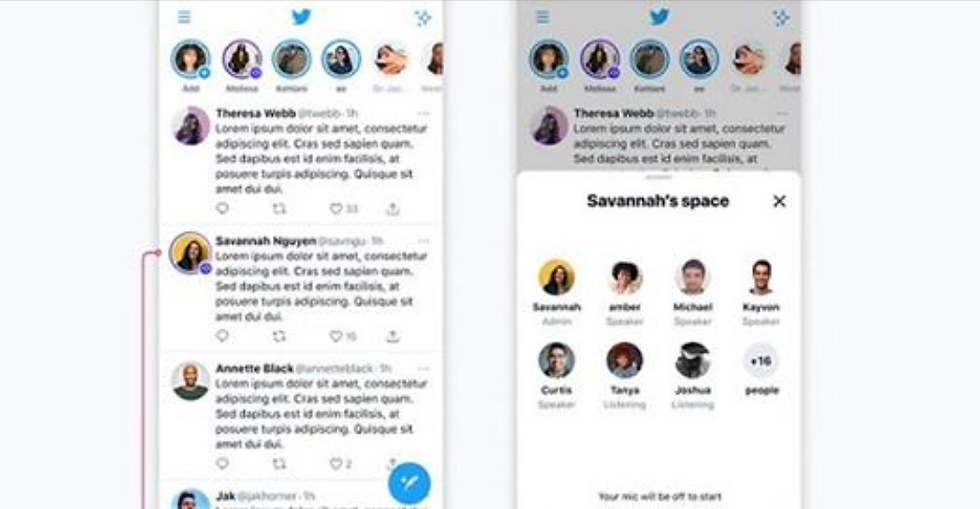Image resolution: width=980 pixels, height=509 pixels.
Task: Open the Add fleet avatar in left phone
Action: click(x=191, y=59)
